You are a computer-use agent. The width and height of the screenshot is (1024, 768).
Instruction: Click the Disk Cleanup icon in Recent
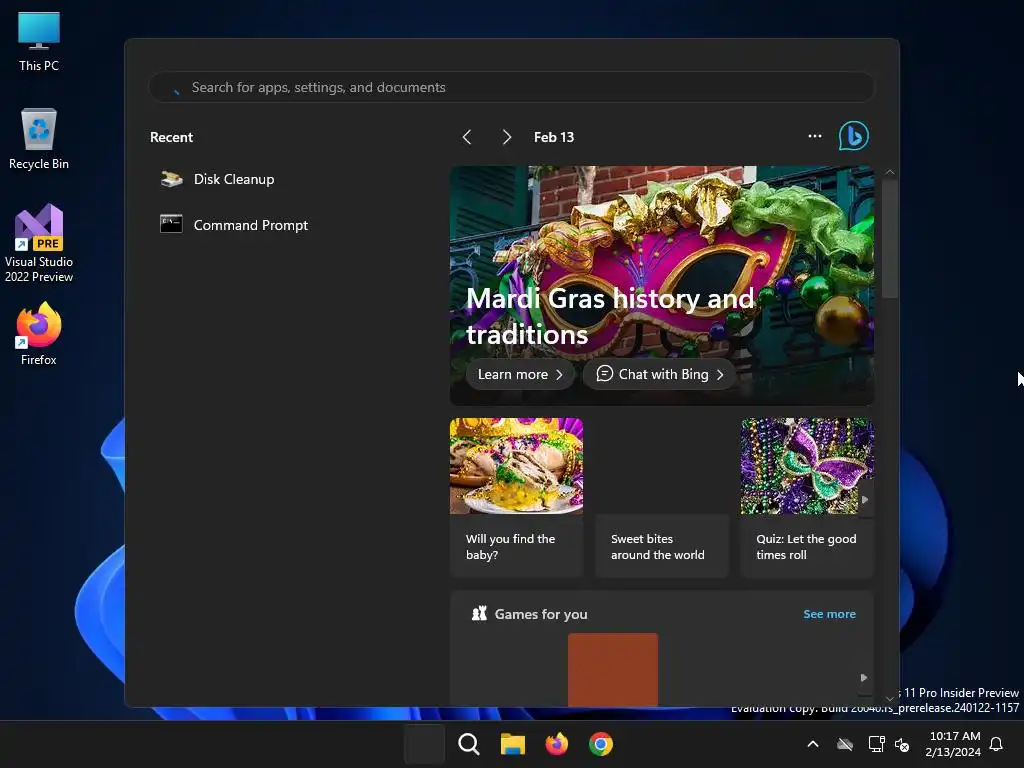click(172, 179)
